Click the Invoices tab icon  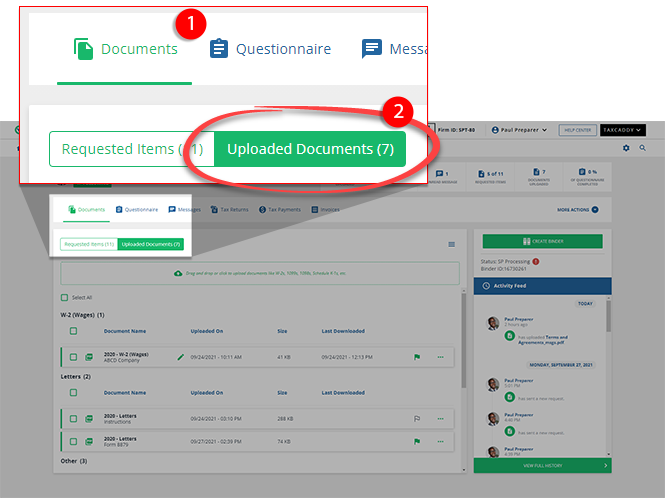click(315, 210)
